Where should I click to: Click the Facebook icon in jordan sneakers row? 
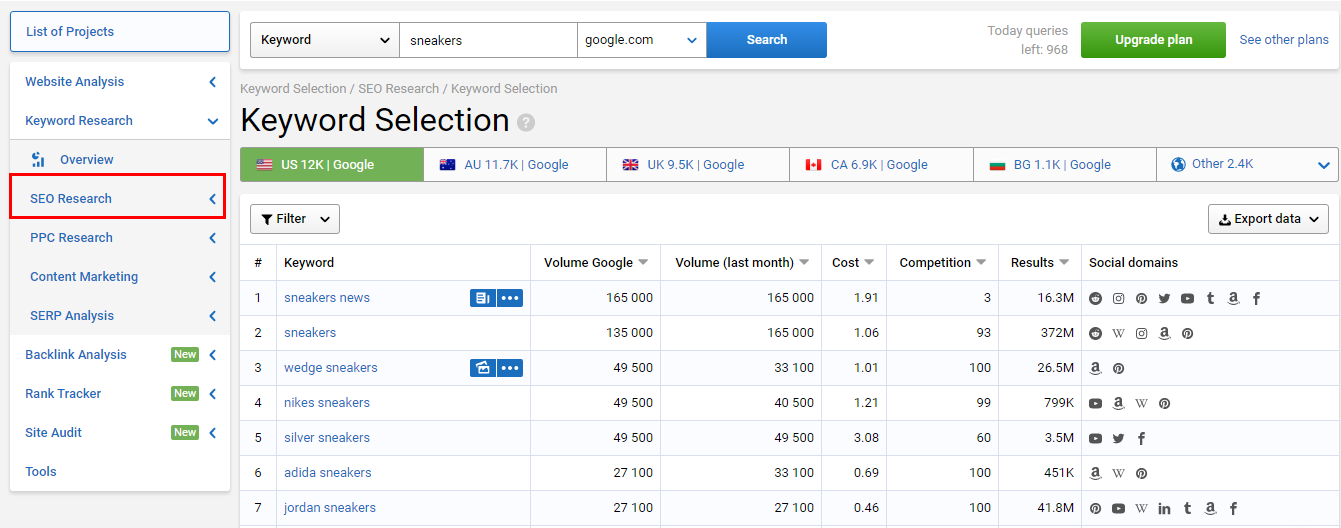[x=1233, y=508]
